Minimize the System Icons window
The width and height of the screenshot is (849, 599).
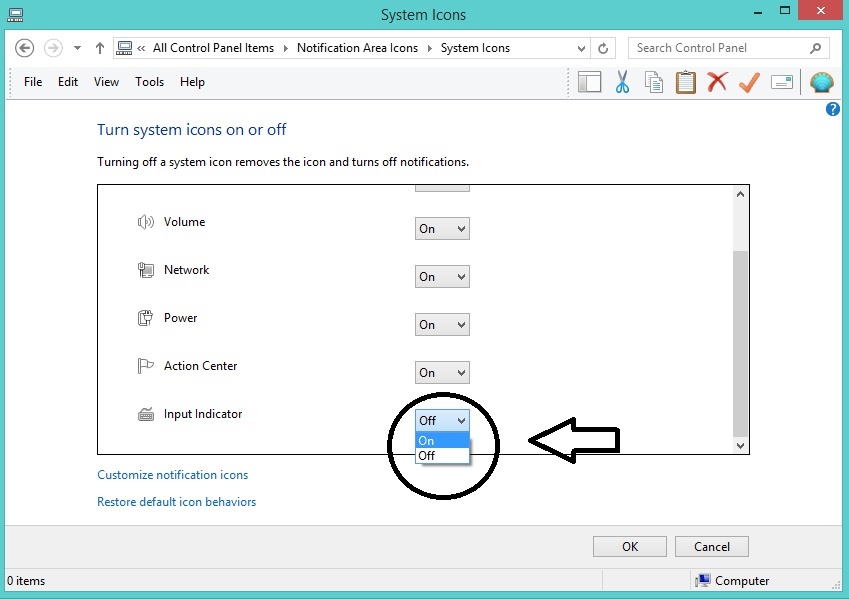[758, 12]
